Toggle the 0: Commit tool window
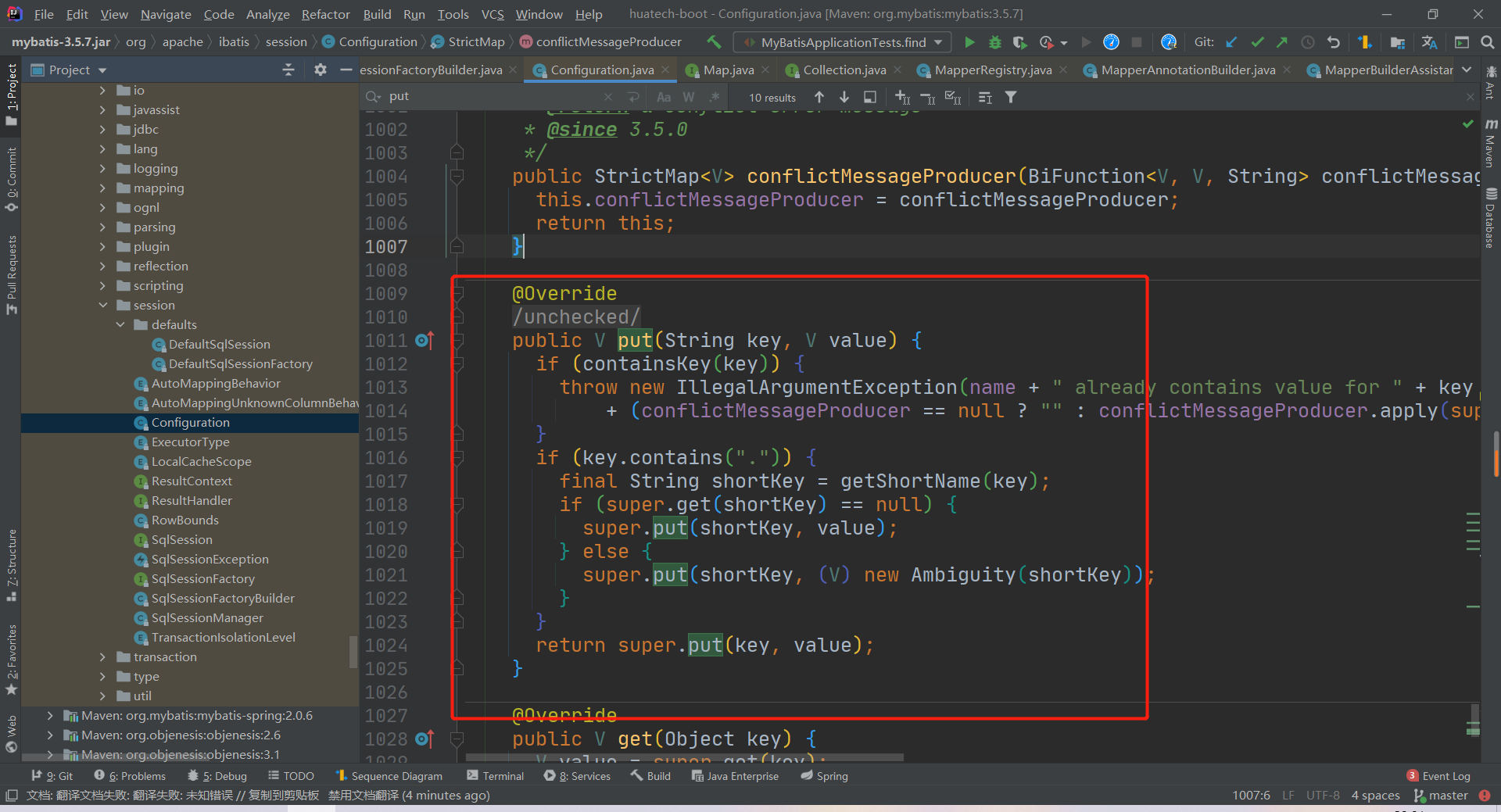The width and height of the screenshot is (1501, 812). pos(11,179)
